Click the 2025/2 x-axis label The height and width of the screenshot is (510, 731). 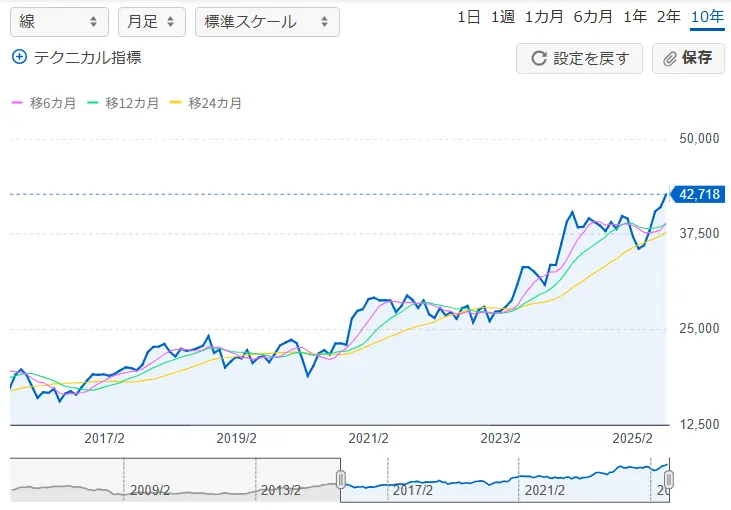pos(632,438)
